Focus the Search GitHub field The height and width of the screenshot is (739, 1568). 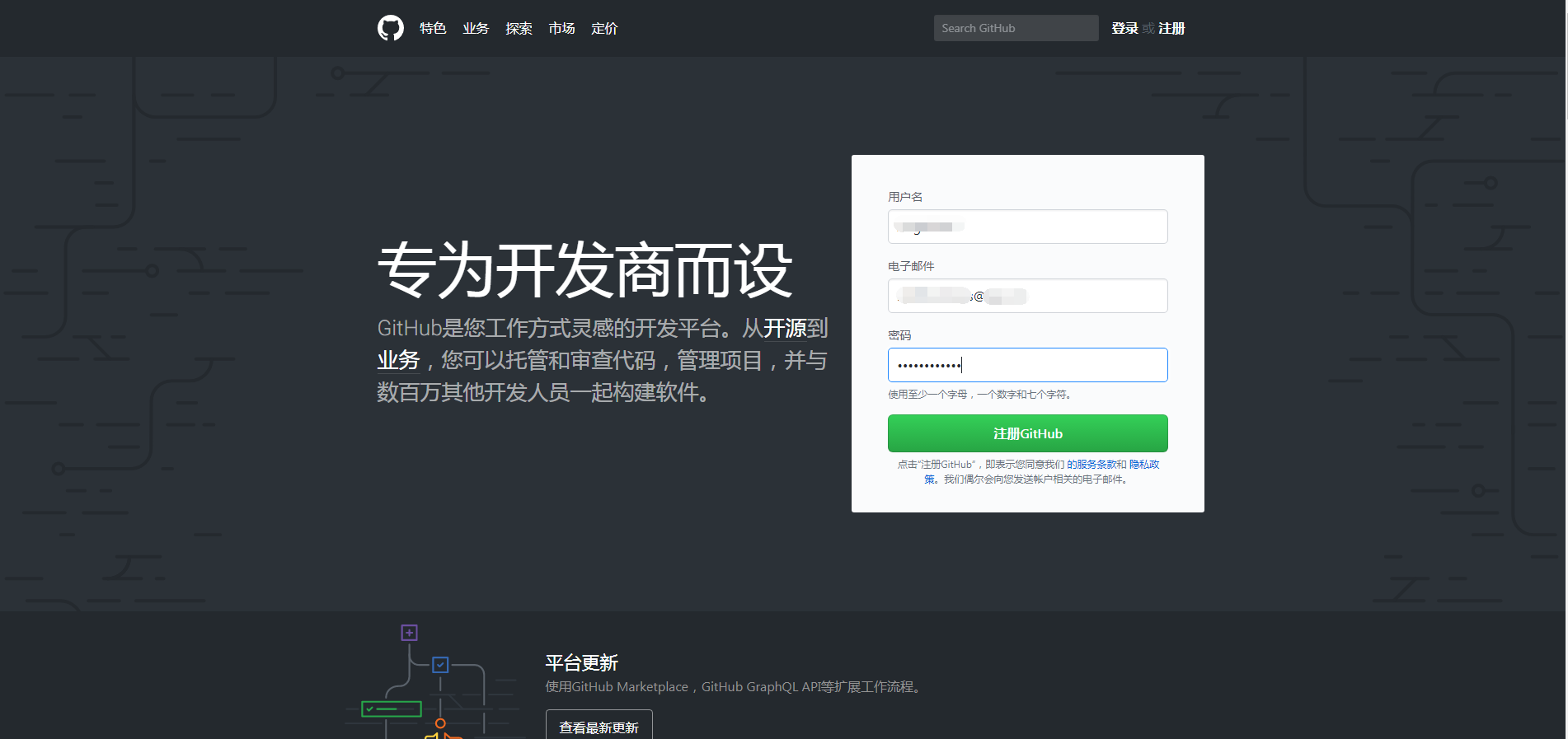1016,28
